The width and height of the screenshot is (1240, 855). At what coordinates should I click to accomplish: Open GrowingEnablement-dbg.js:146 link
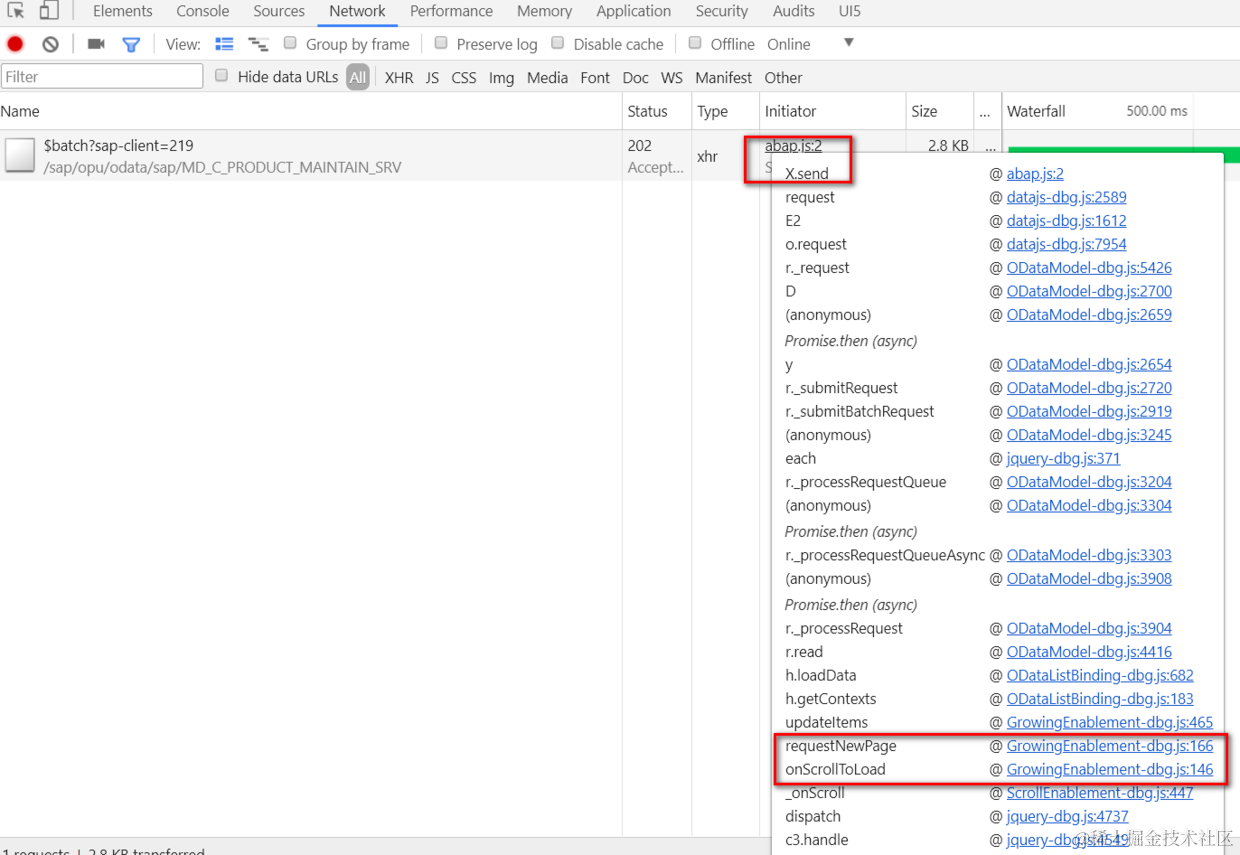point(1110,769)
